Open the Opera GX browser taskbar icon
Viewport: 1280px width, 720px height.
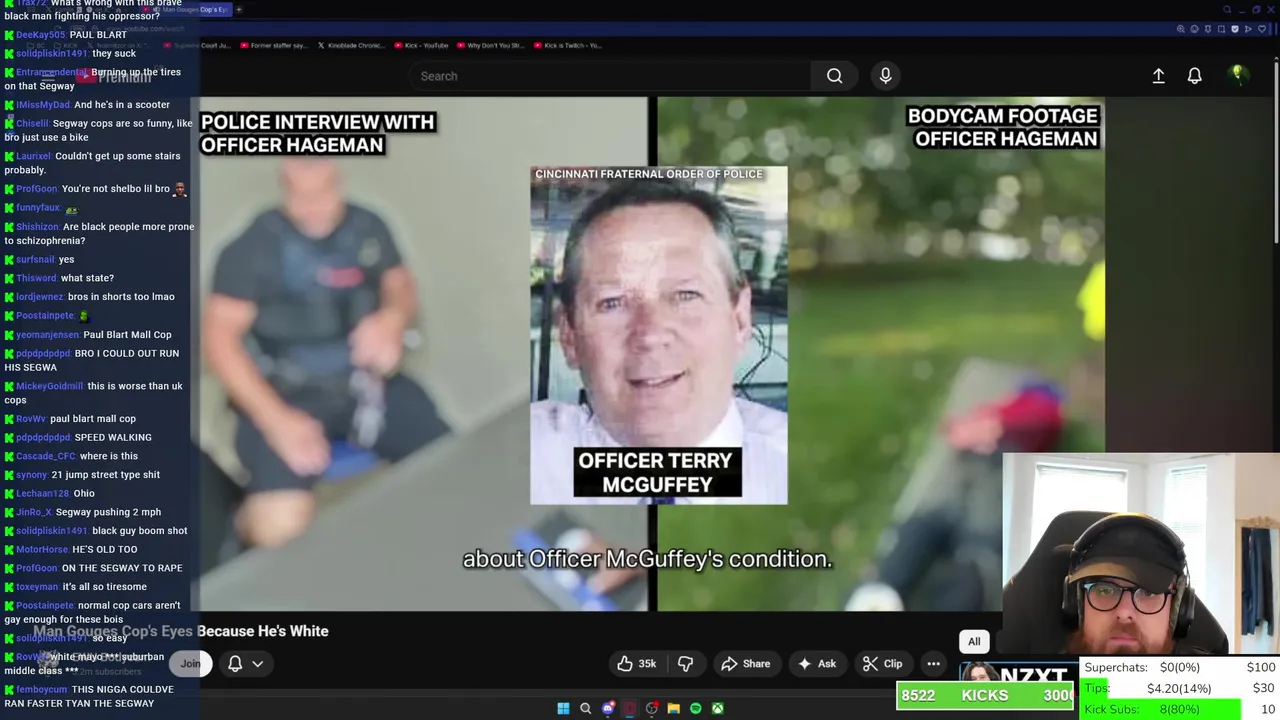[x=630, y=708]
